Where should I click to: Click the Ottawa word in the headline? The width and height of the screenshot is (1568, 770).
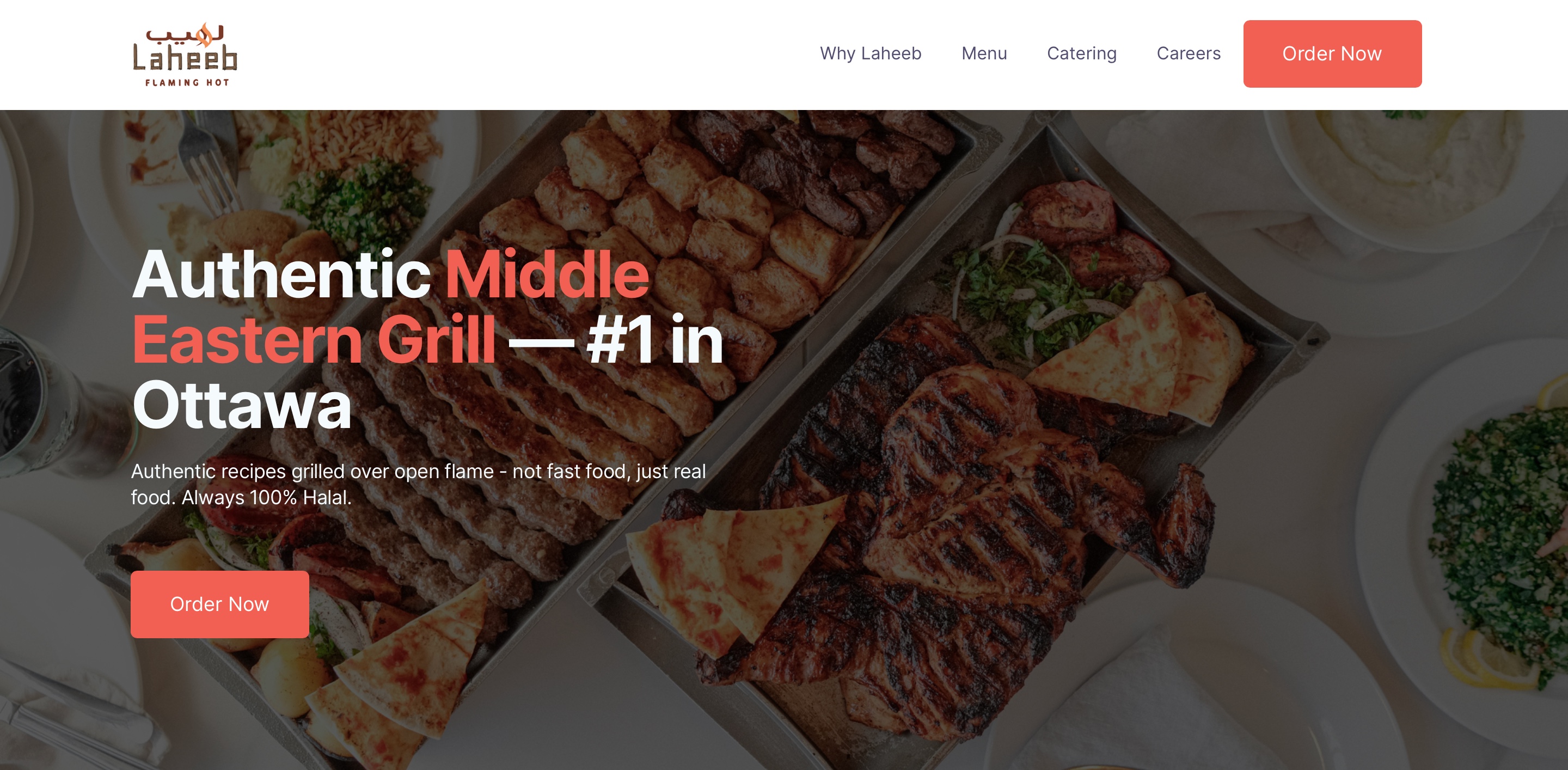click(242, 405)
